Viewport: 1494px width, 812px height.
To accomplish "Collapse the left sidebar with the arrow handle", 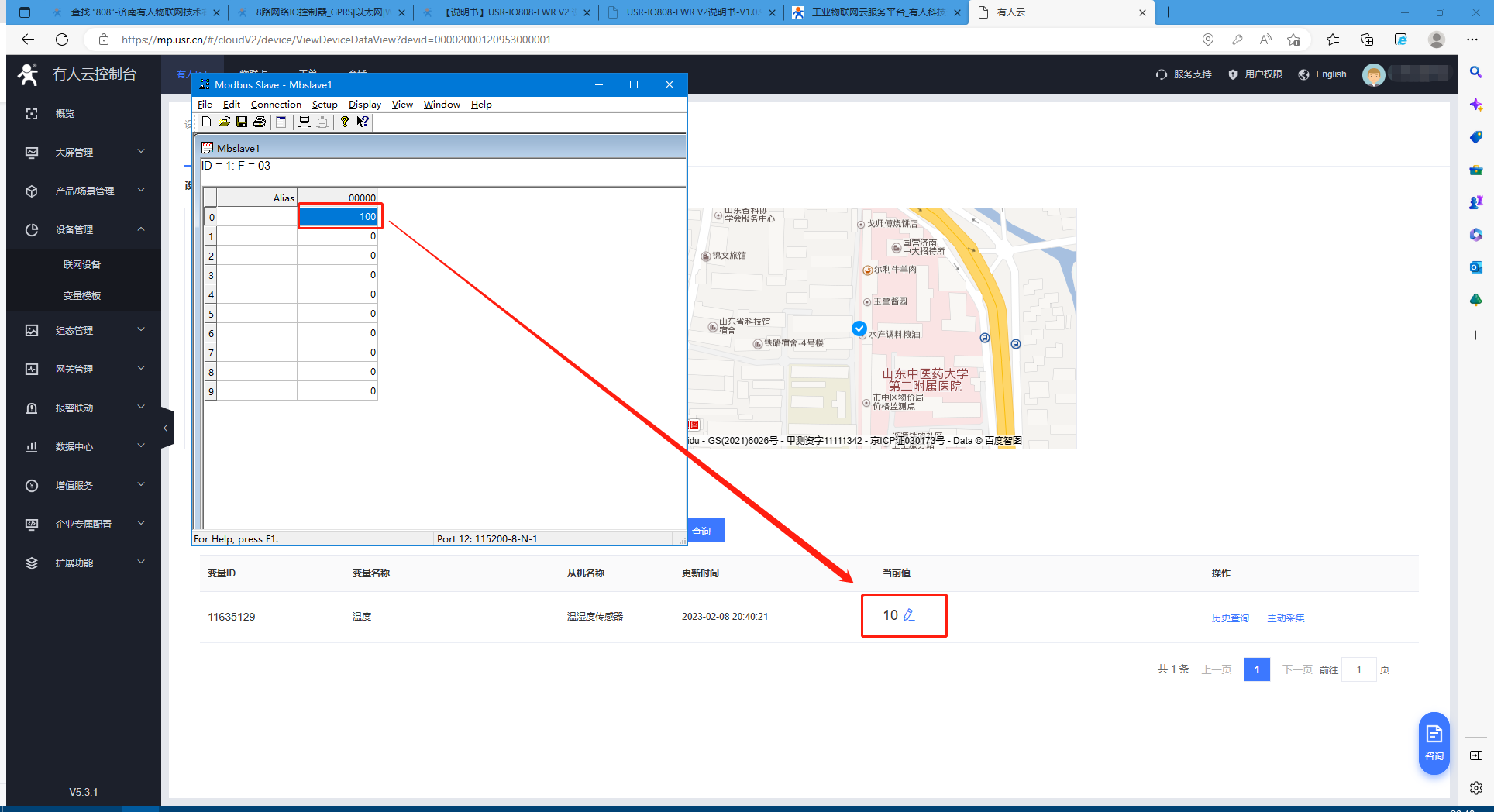I will [166, 428].
